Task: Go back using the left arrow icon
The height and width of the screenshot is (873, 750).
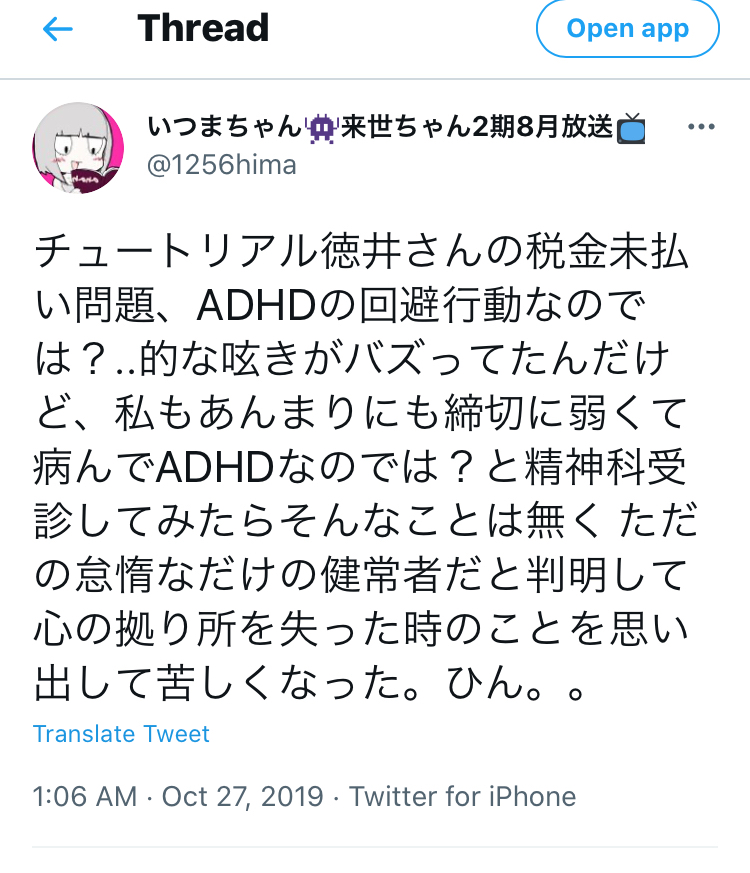Action: [57, 29]
